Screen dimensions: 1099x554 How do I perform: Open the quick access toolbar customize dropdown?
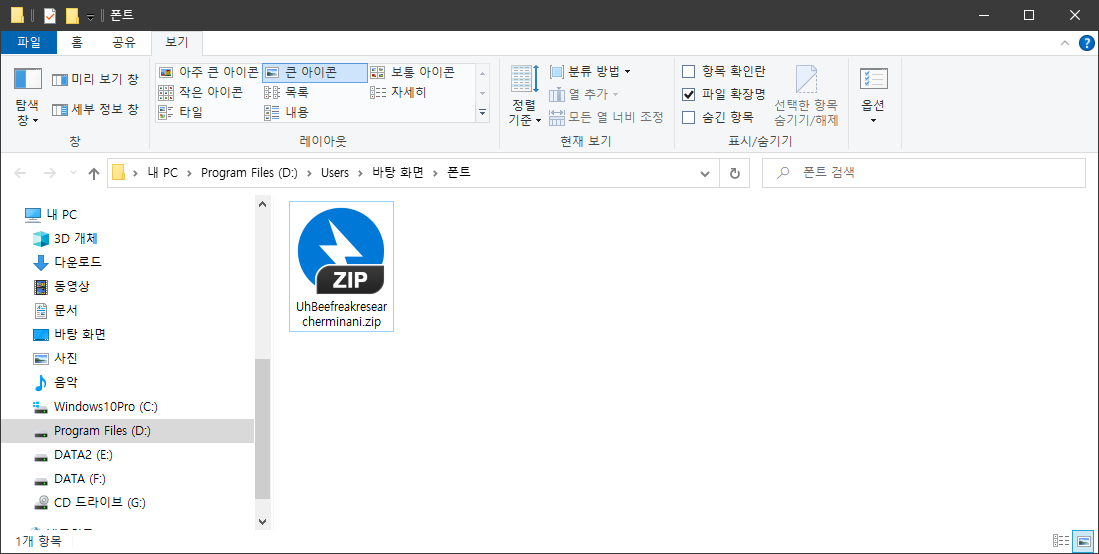click(x=90, y=17)
